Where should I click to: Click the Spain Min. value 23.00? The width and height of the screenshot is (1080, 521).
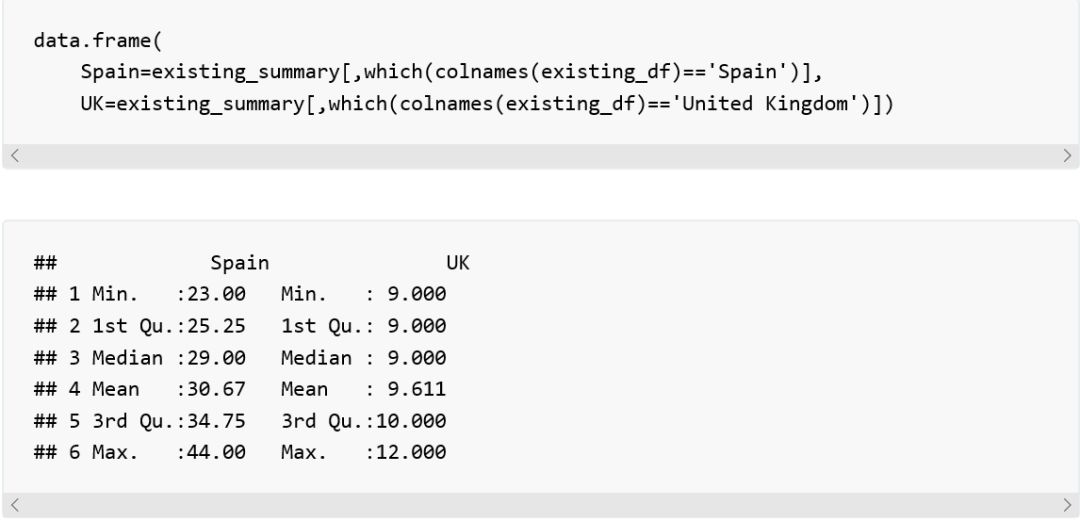216,295
